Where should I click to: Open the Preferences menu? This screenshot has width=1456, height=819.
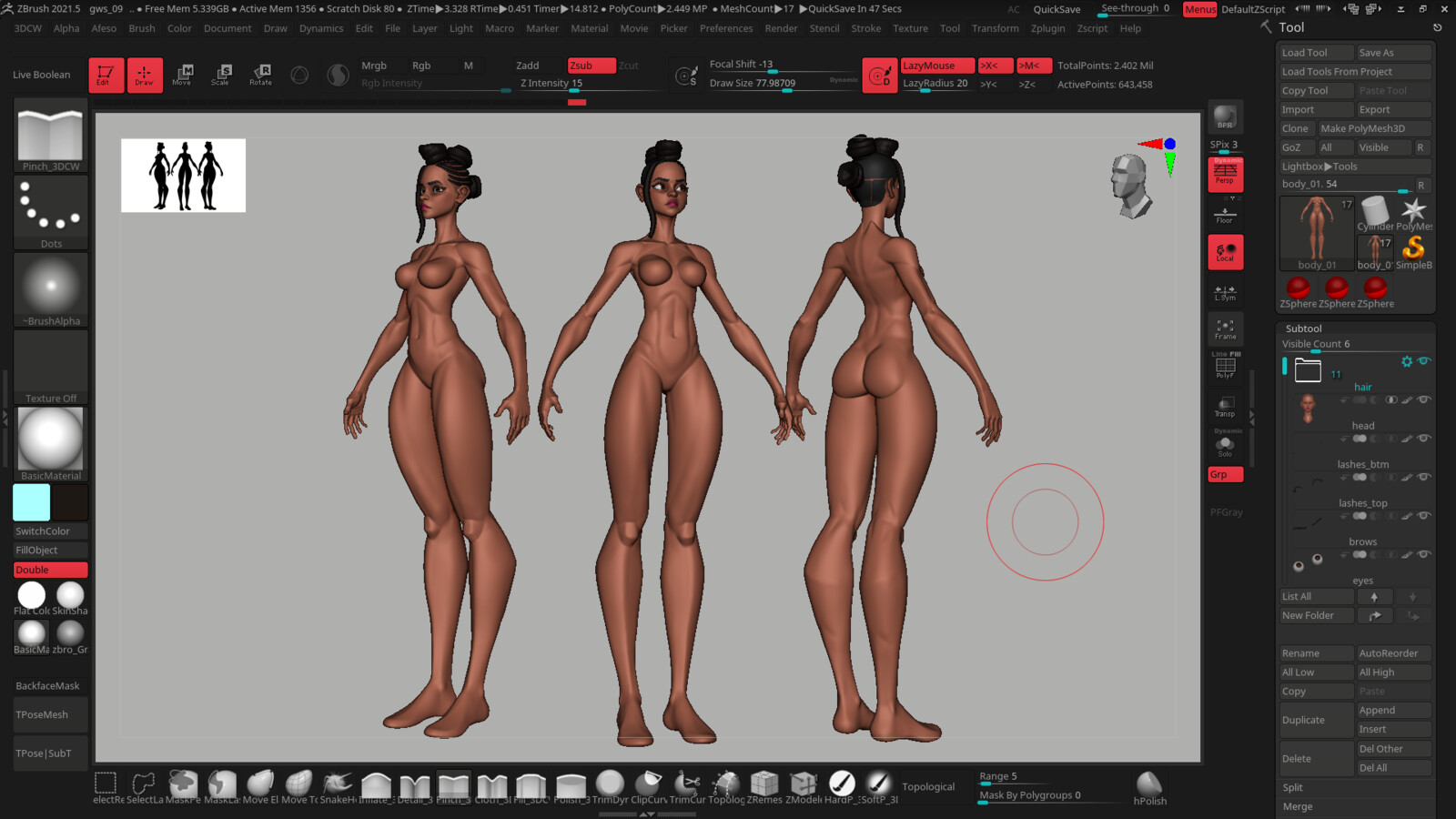point(726,28)
